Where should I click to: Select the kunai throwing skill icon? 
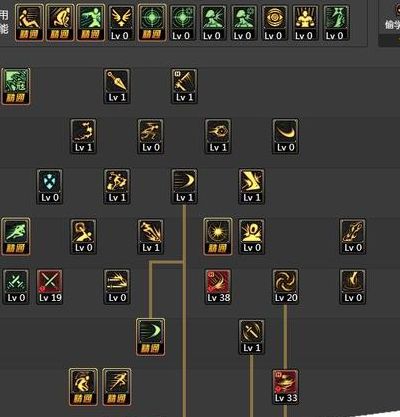[117, 86]
